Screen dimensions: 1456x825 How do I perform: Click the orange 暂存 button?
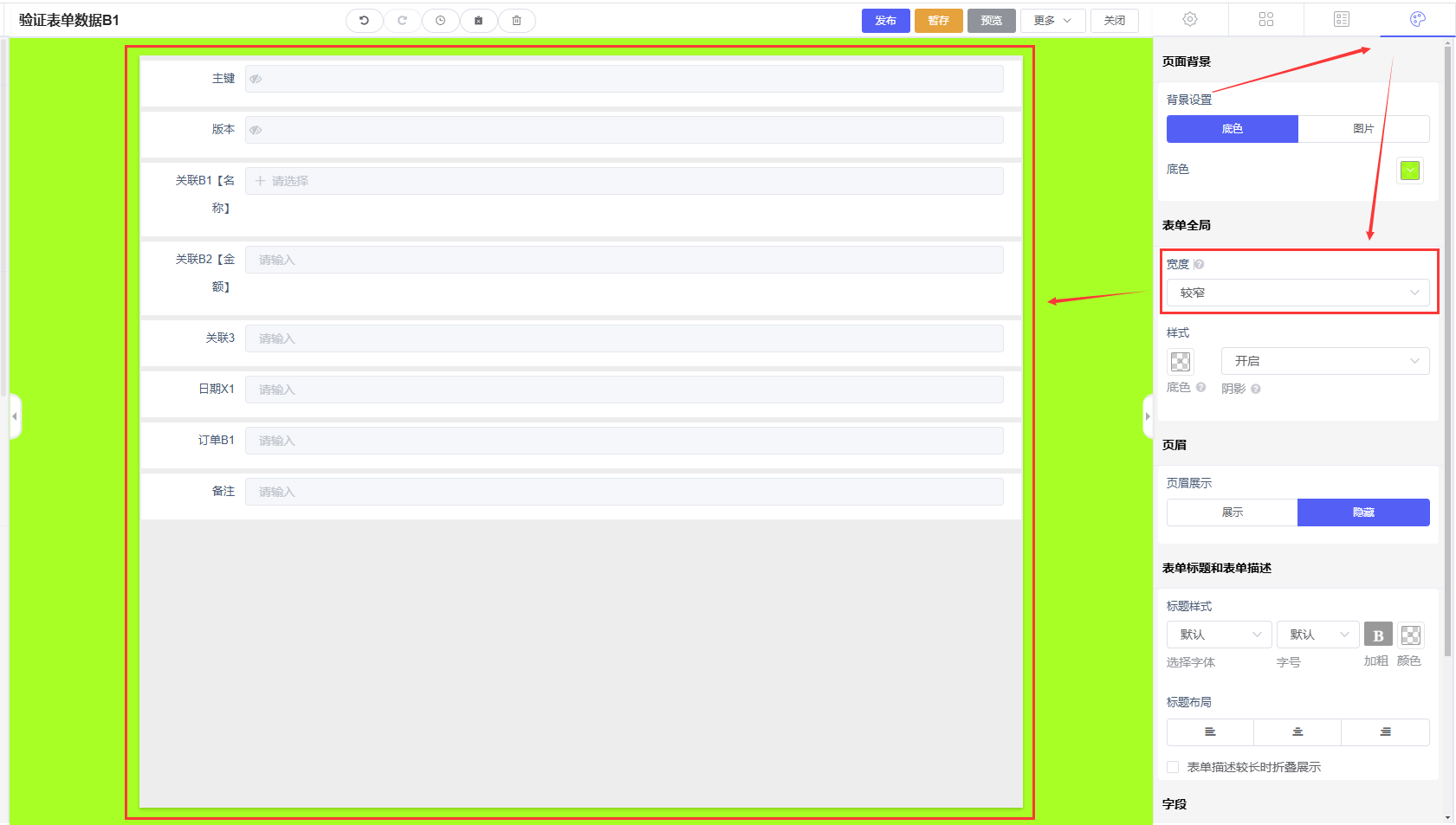[938, 21]
